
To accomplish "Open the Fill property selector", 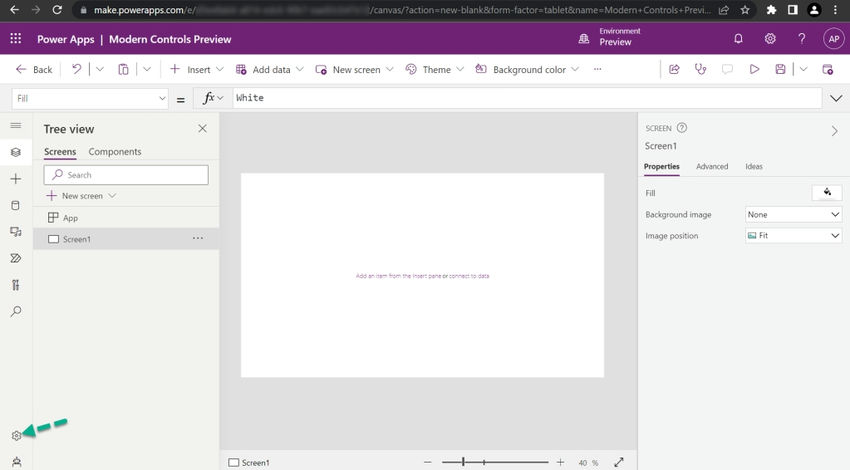I will click(90, 98).
